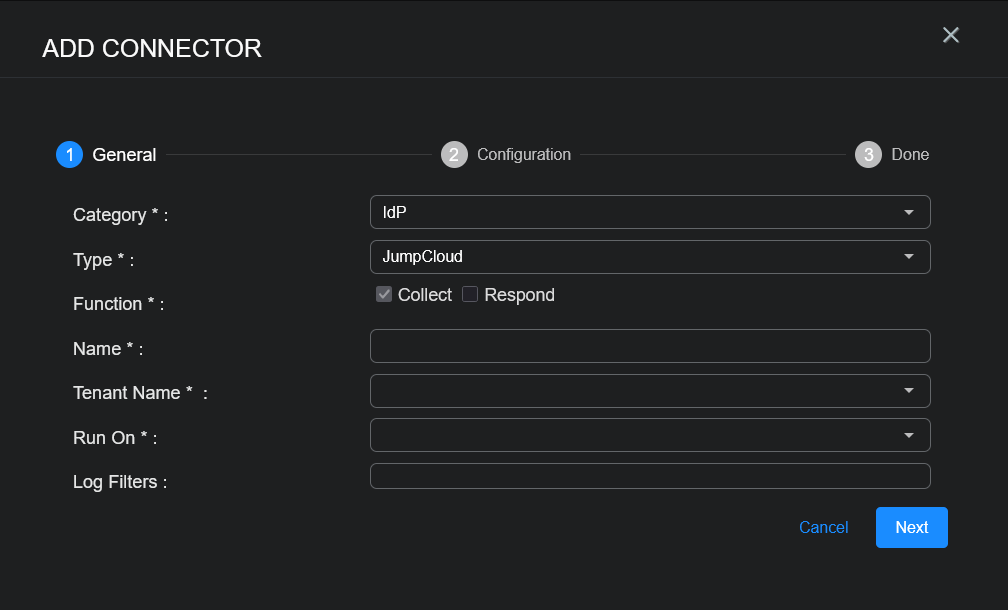Select the General step label
This screenshot has width=1008, height=610.
point(124,155)
